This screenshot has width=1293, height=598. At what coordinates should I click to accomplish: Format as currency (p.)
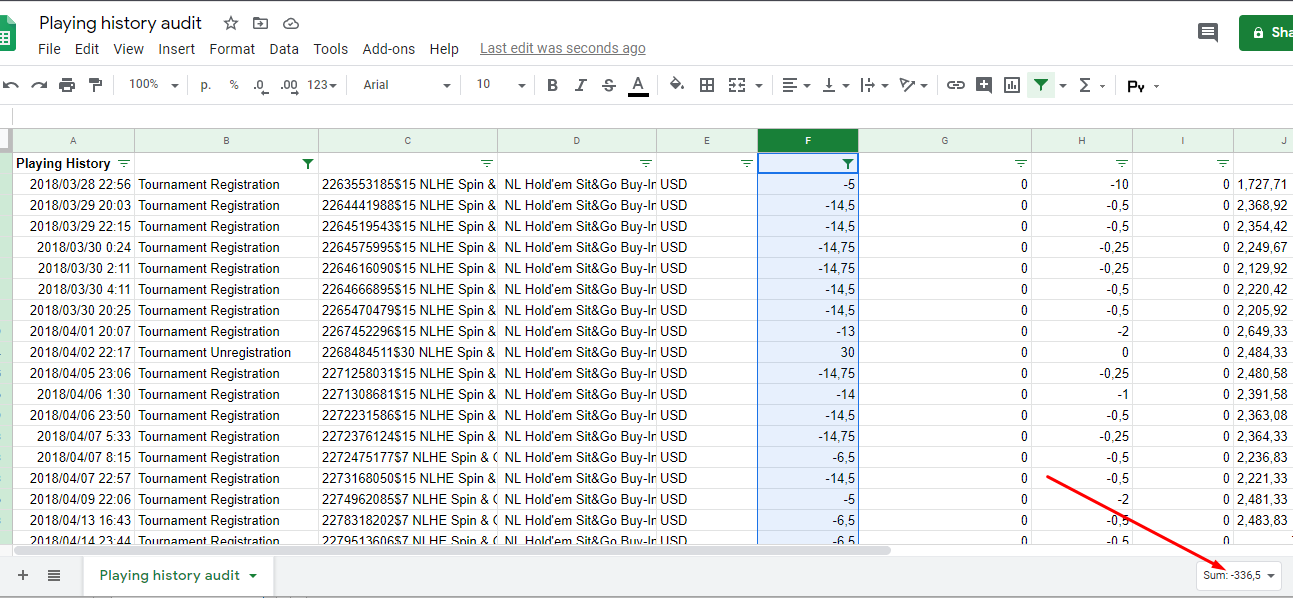[x=206, y=85]
